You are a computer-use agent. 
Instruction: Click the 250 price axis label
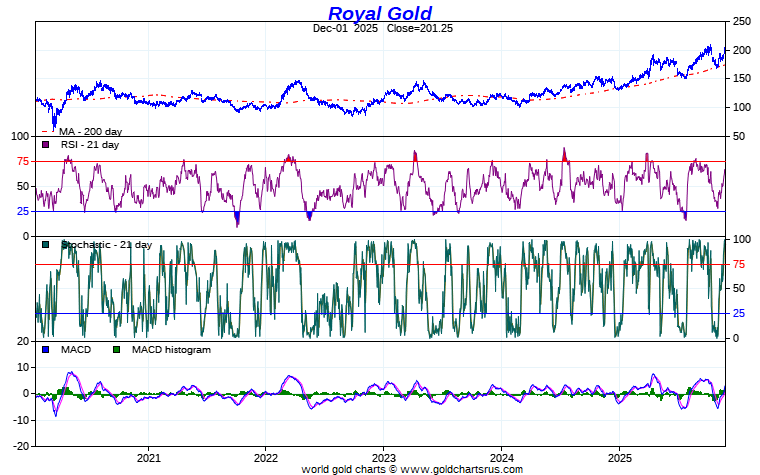741,21
